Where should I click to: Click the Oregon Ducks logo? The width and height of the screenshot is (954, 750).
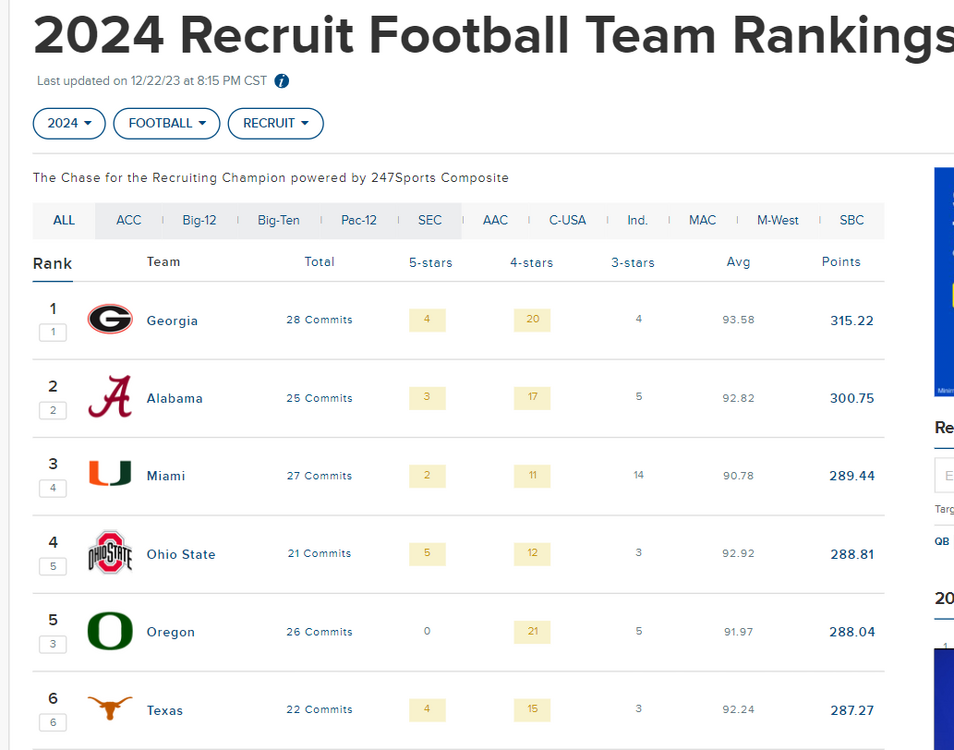click(x=110, y=631)
